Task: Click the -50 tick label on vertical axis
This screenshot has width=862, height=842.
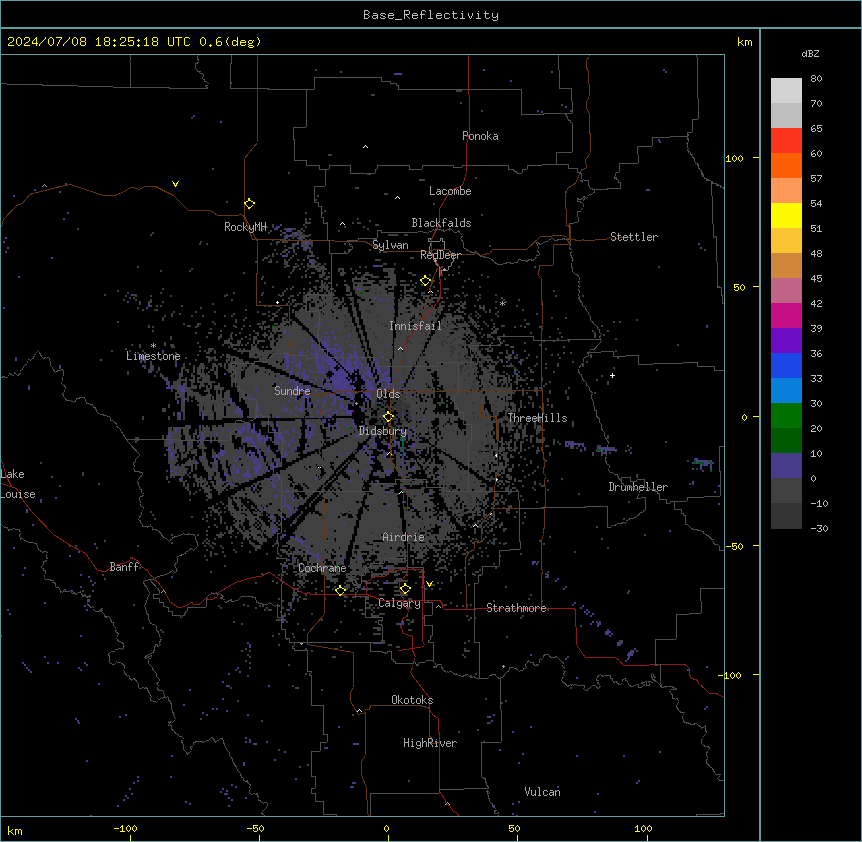Action: coord(734,546)
